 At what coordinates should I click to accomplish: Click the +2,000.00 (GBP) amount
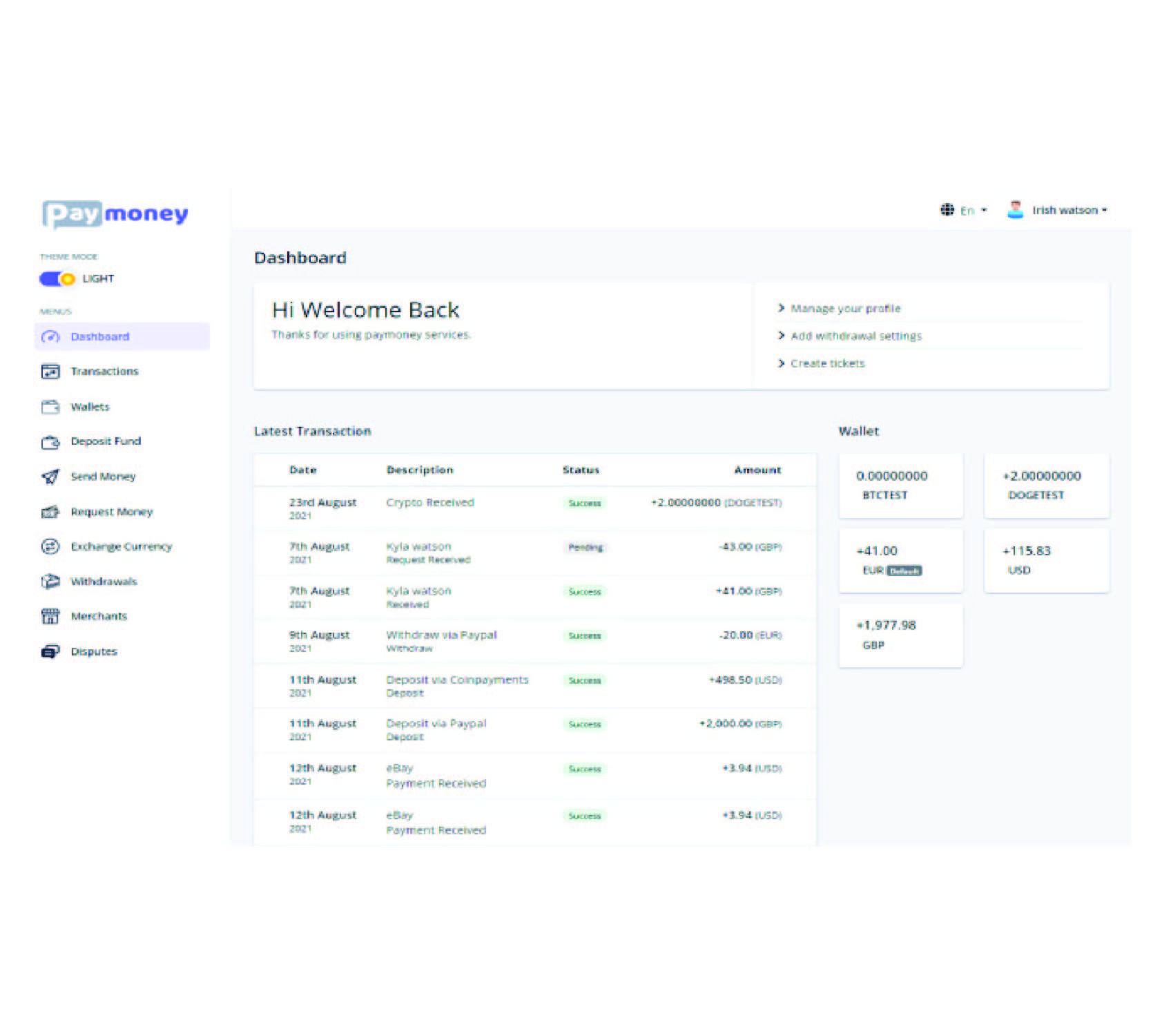click(x=741, y=724)
